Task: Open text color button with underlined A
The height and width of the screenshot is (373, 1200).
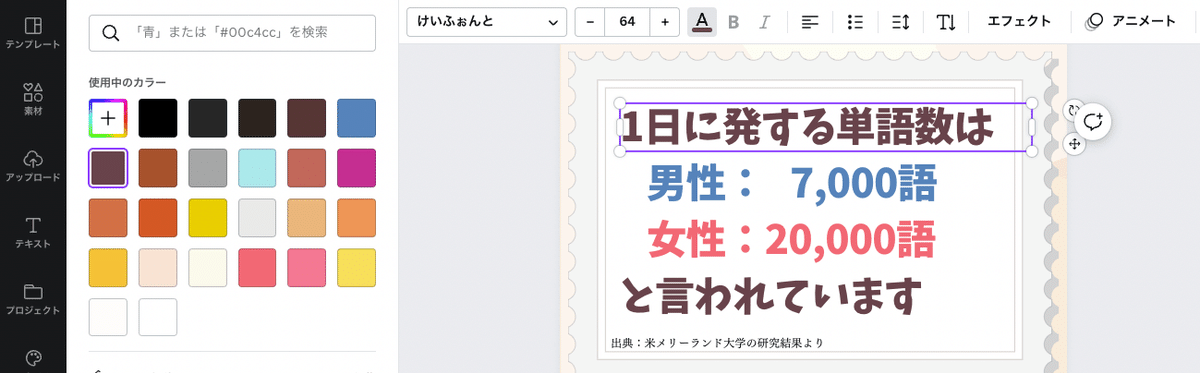Action: point(702,21)
